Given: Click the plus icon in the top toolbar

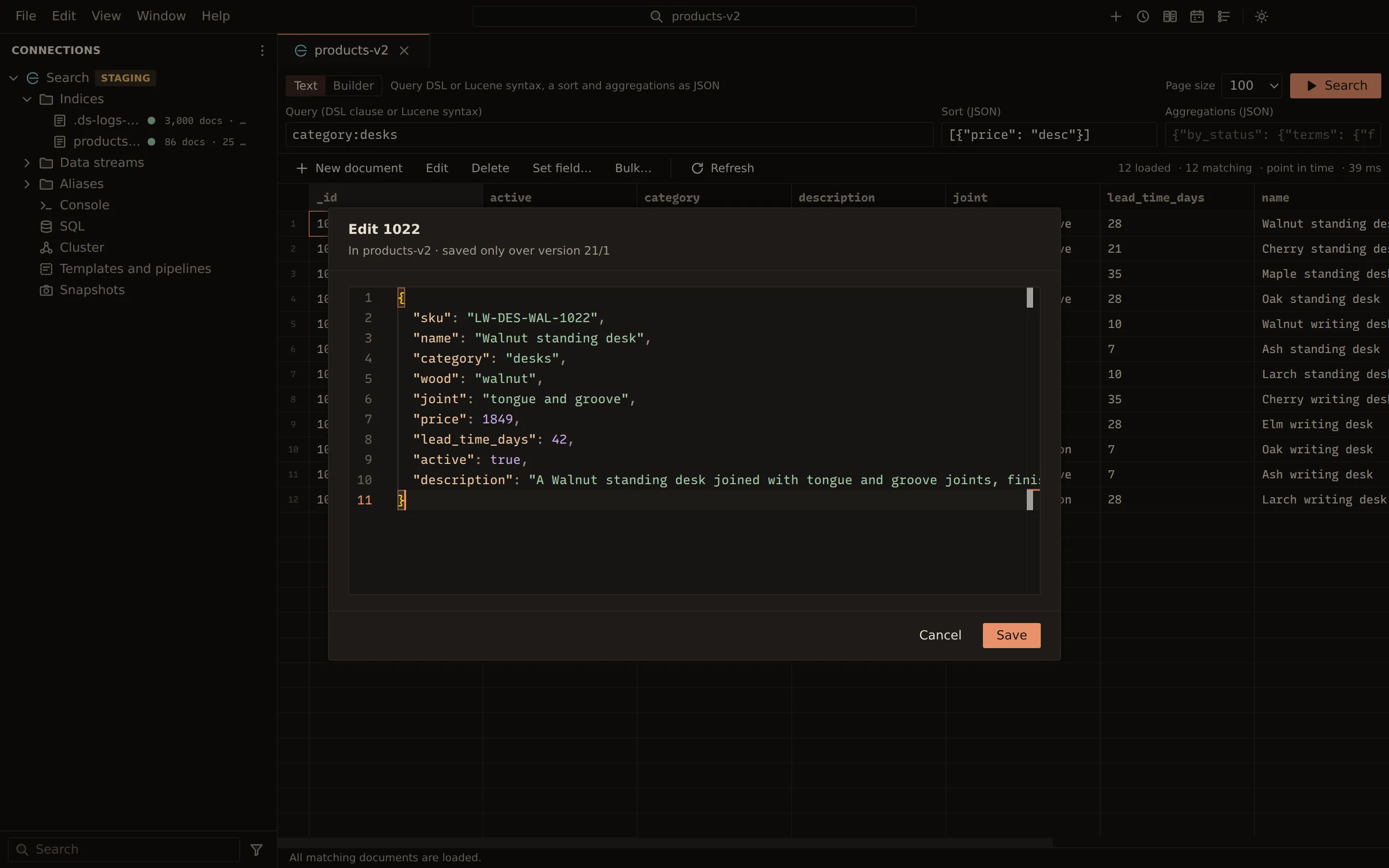Looking at the screenshot, I should click(x=1116, y=16).
